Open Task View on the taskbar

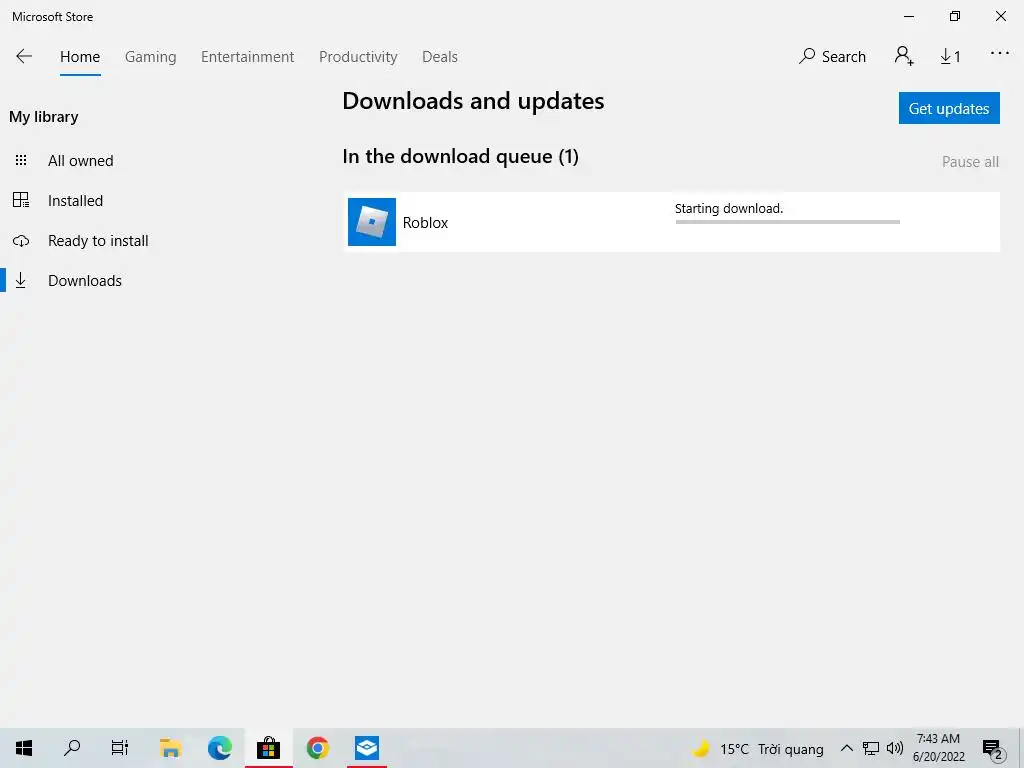(120, 748)
